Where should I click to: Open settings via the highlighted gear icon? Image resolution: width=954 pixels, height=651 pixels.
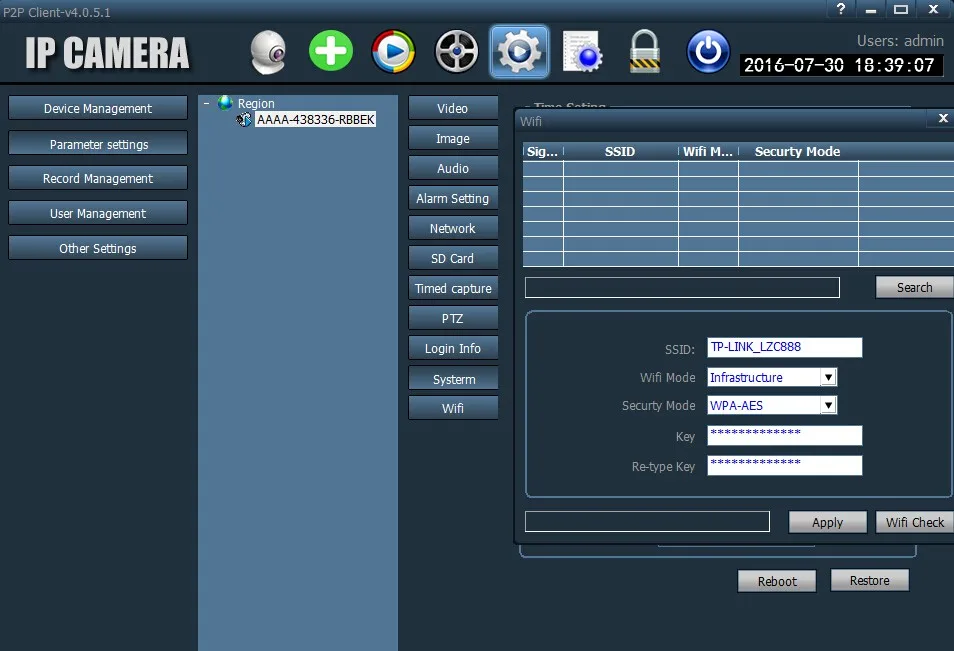coord(519,52)
